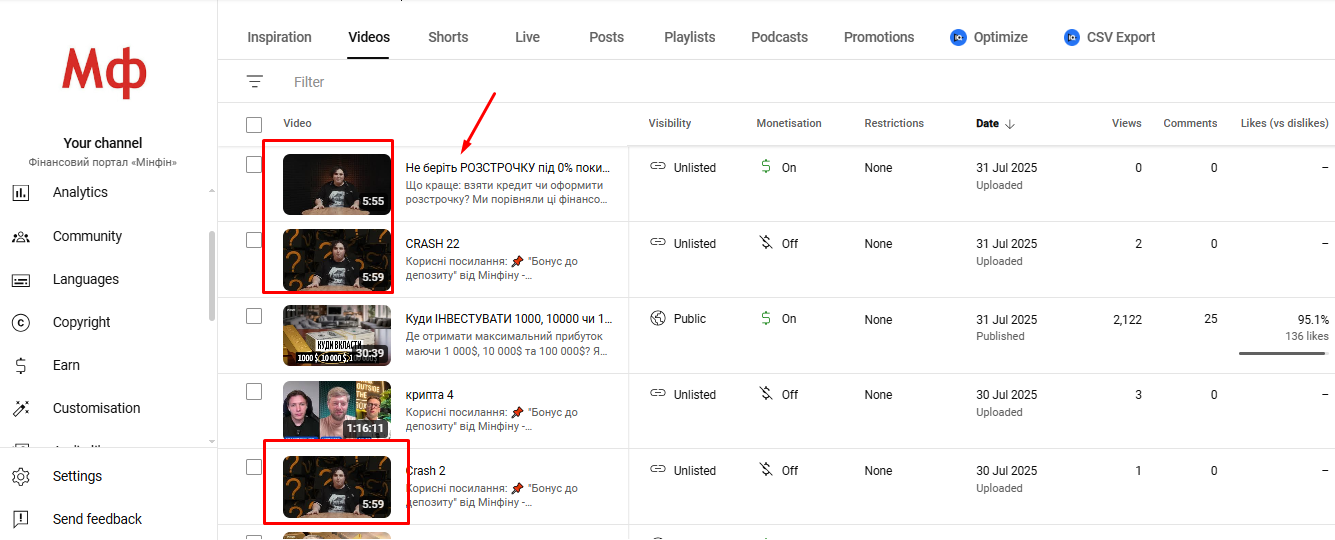Image resolution: width=1335 pixels, height=540 pixels.
Task: Open the CRASH 22 video title
Action: coord(432,244)
